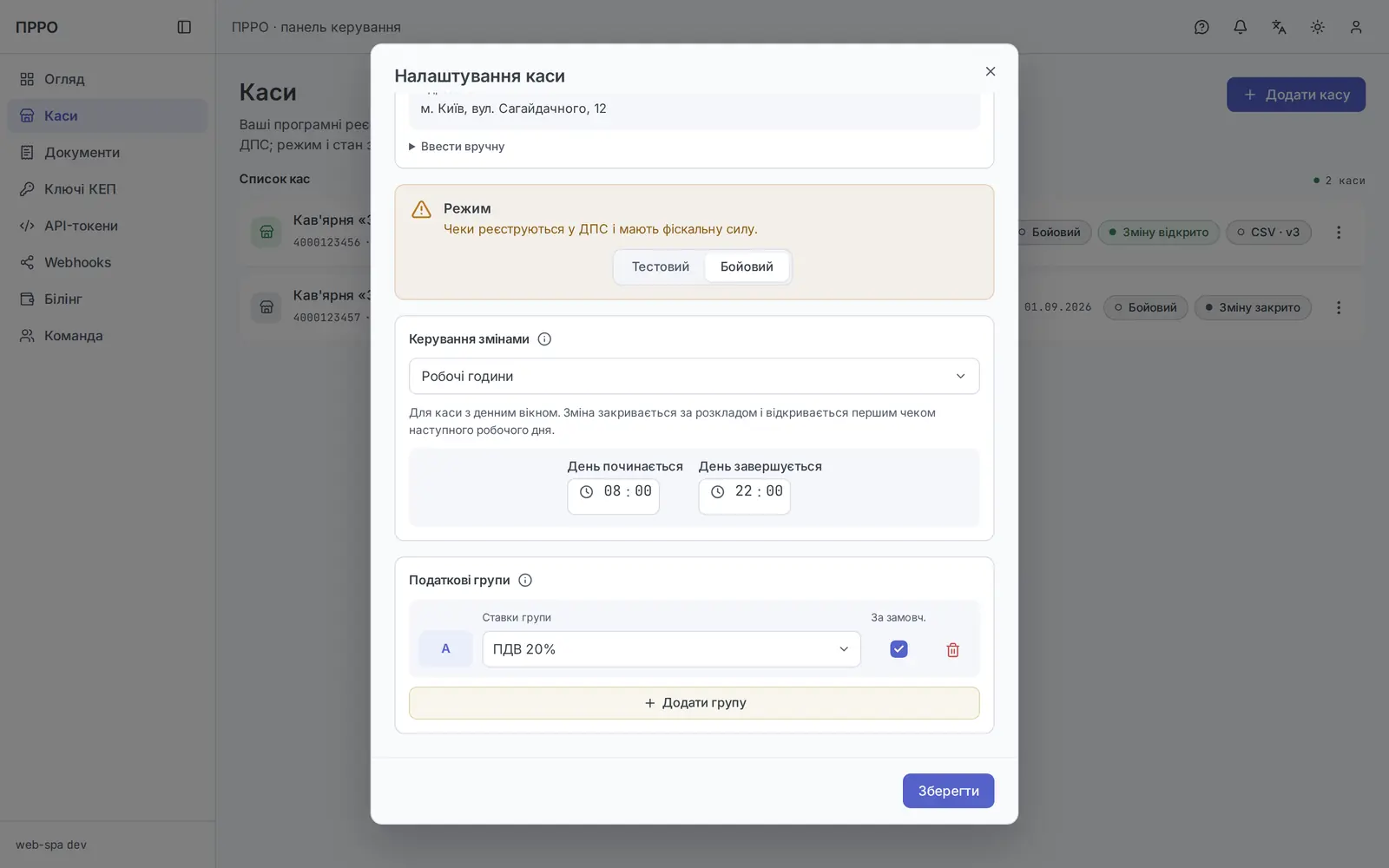Open Webhooks sidebar item
Image resolution: width=1389 pixels, height=868 pixels.
click(x=108, y=262)
